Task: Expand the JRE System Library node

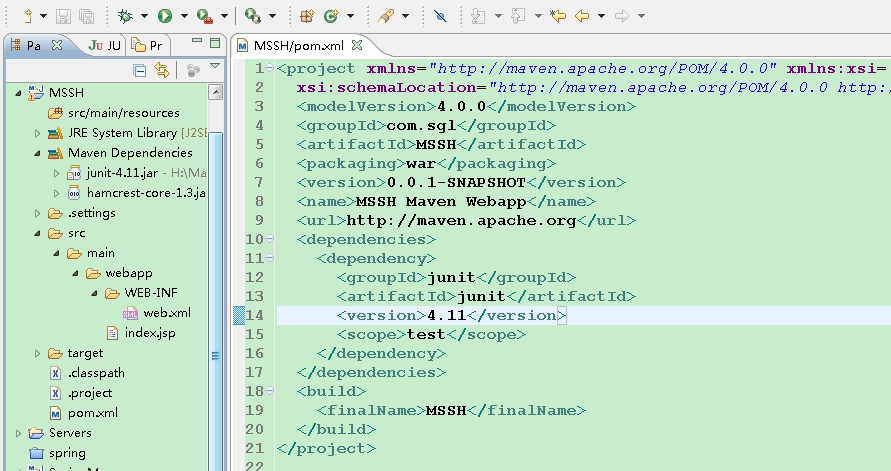Action: (37, 134)
